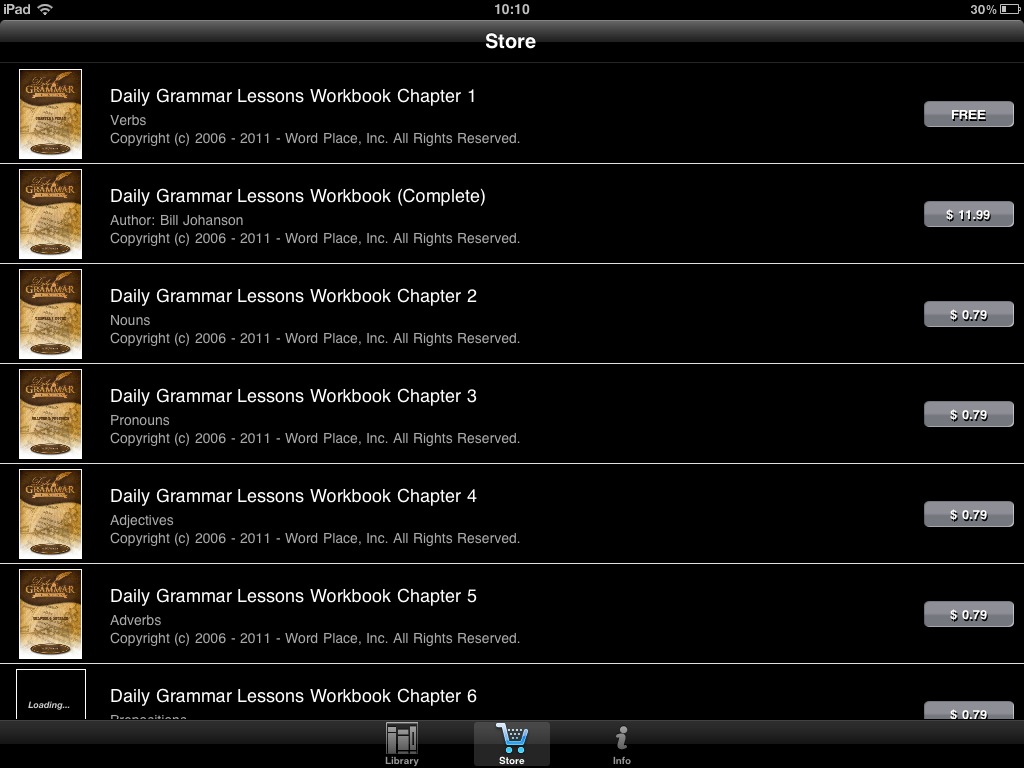This screenshot has width=1024, height=768.
Task: Open Daily Grammar Lessons Workbook Chapter 6 title
Action: pos(293,696)
